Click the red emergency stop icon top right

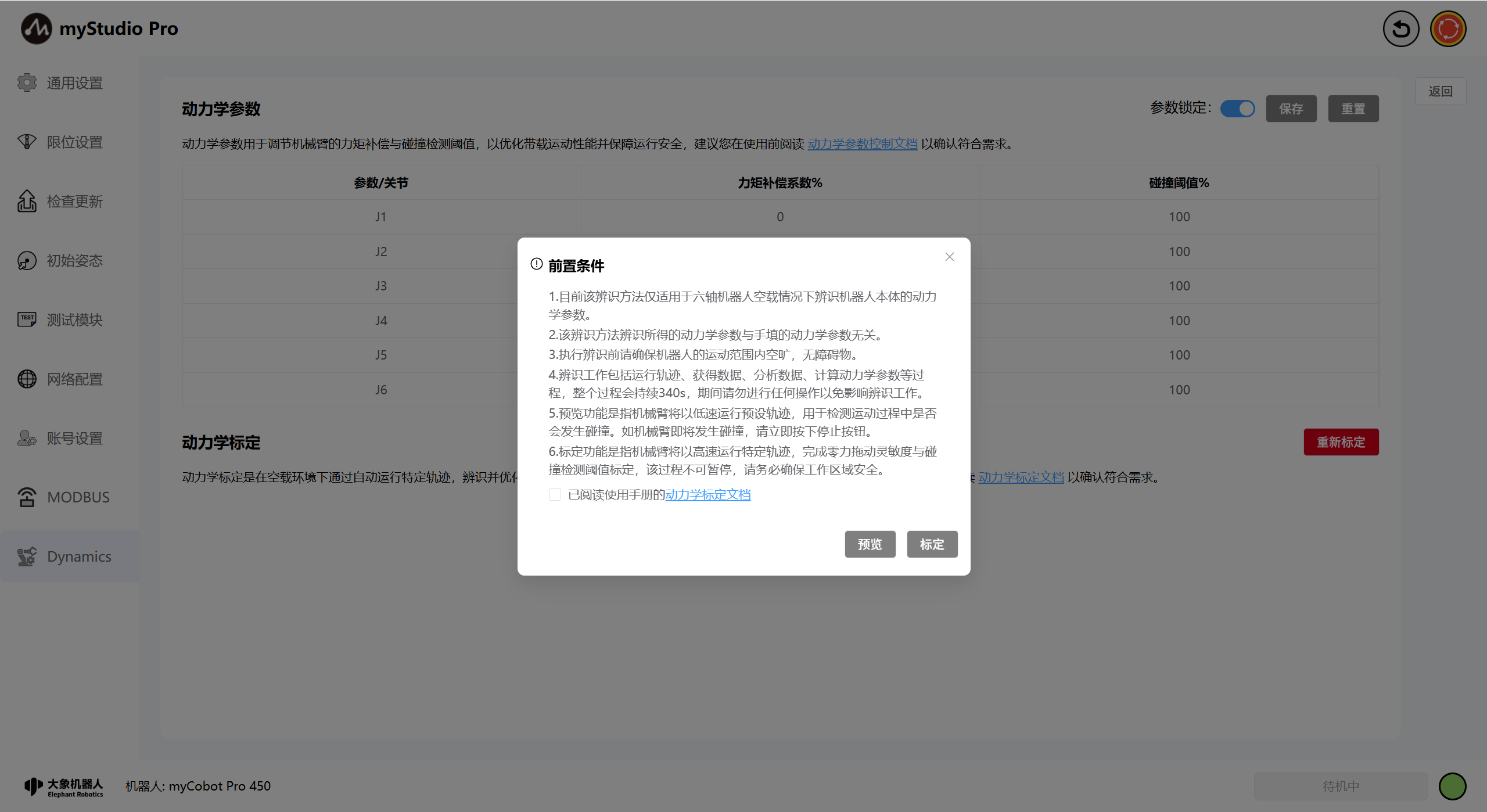1448,28
